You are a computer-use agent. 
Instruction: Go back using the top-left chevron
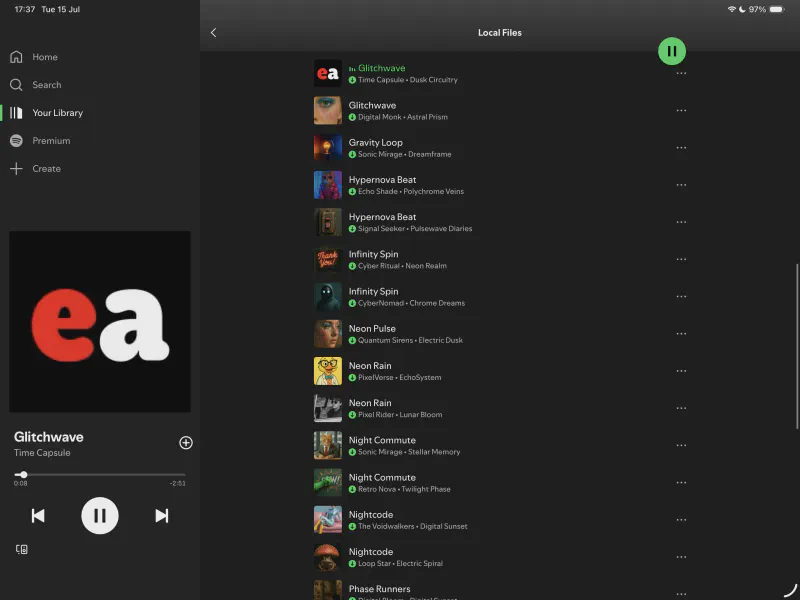click(213, 33)
